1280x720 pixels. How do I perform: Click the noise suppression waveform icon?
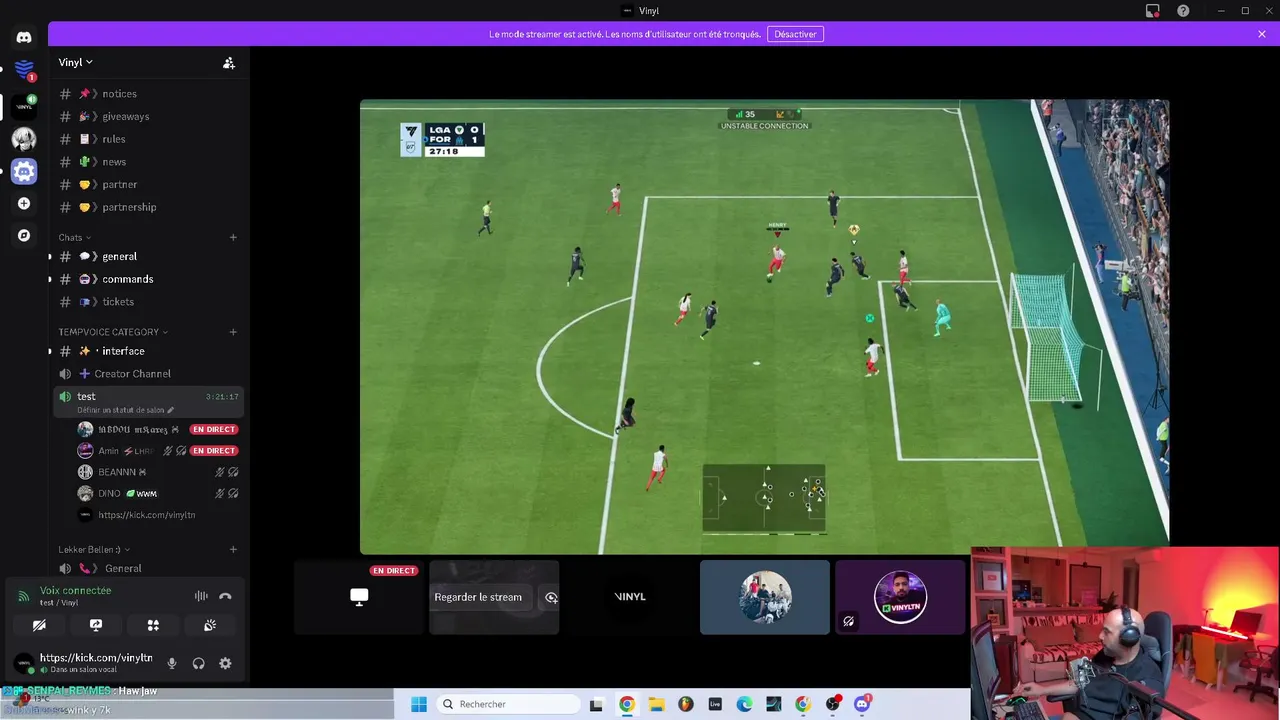pyautogui.click(x=201, y=596)
